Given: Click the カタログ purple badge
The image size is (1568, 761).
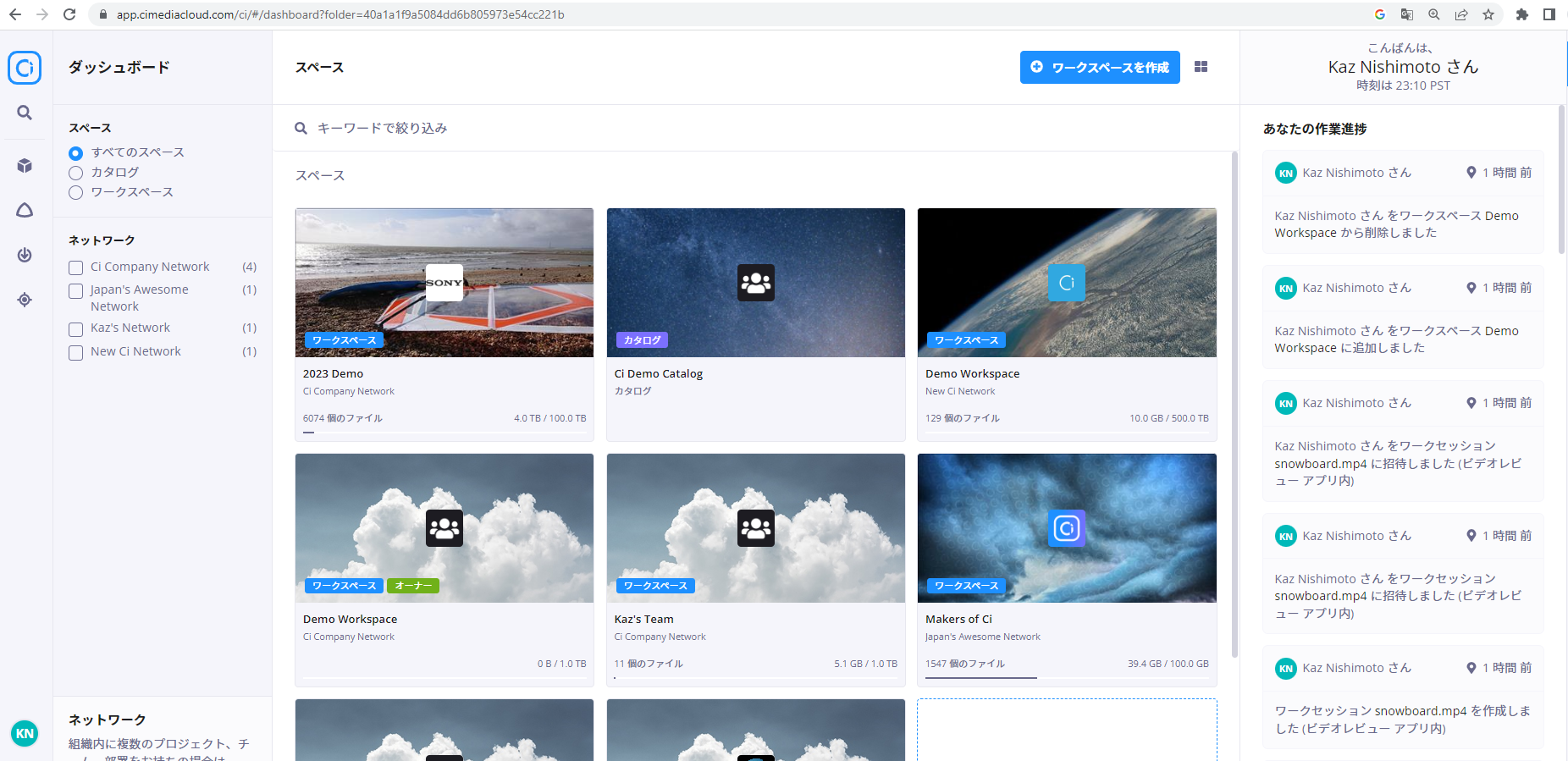Looking at the screenshot, I should [x=642, y=340].
